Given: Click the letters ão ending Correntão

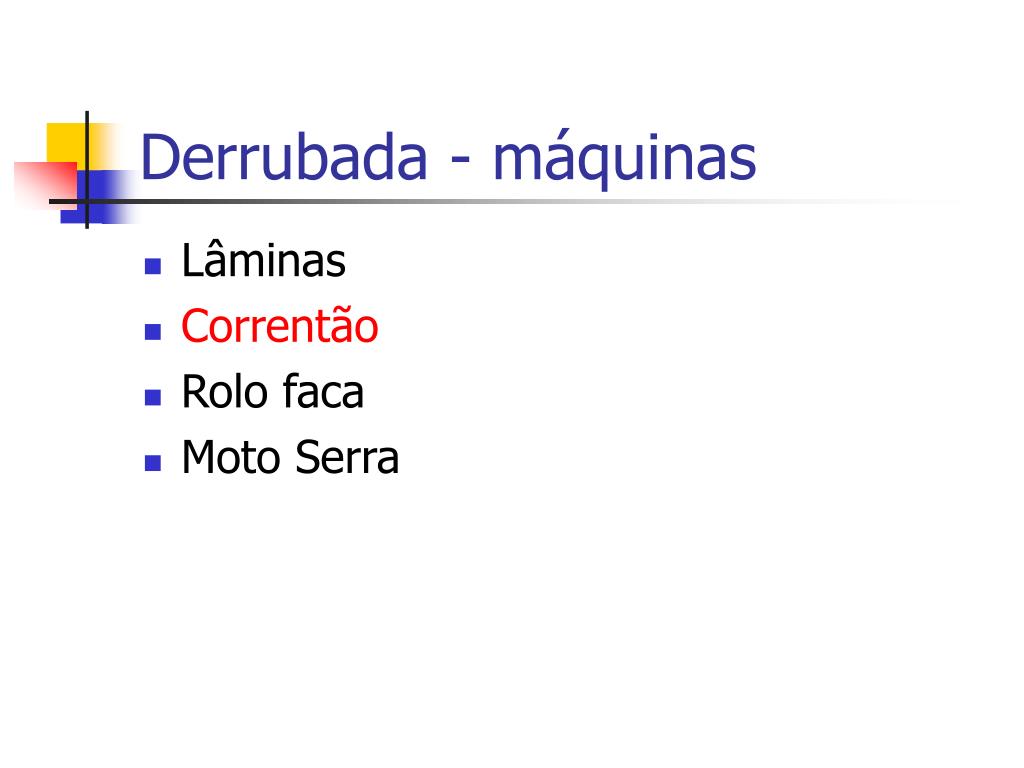Looking at the screenshot, I should (x=354, y=325).
